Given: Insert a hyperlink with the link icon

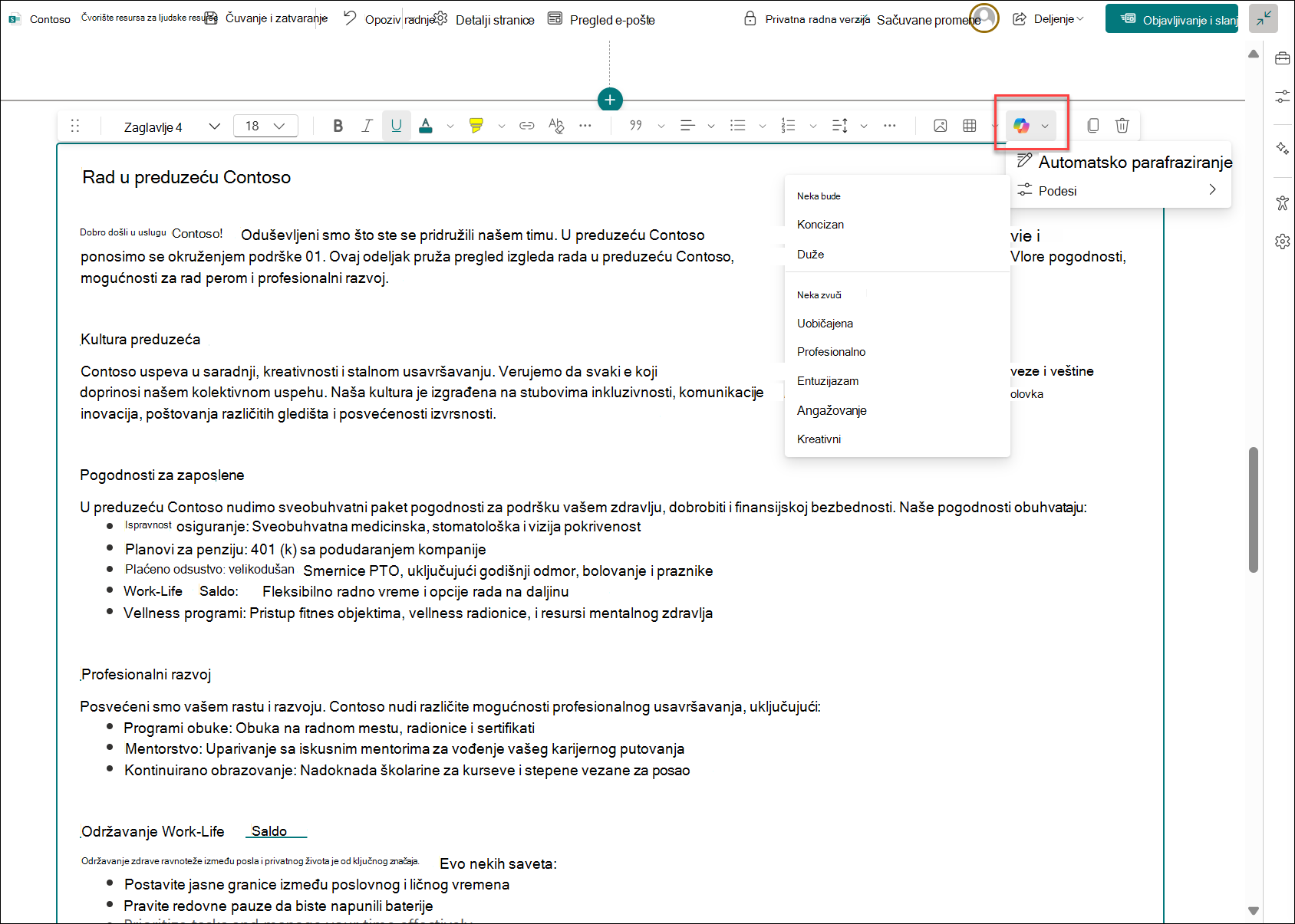Looking at the screenshot, I should pos(527,126).
